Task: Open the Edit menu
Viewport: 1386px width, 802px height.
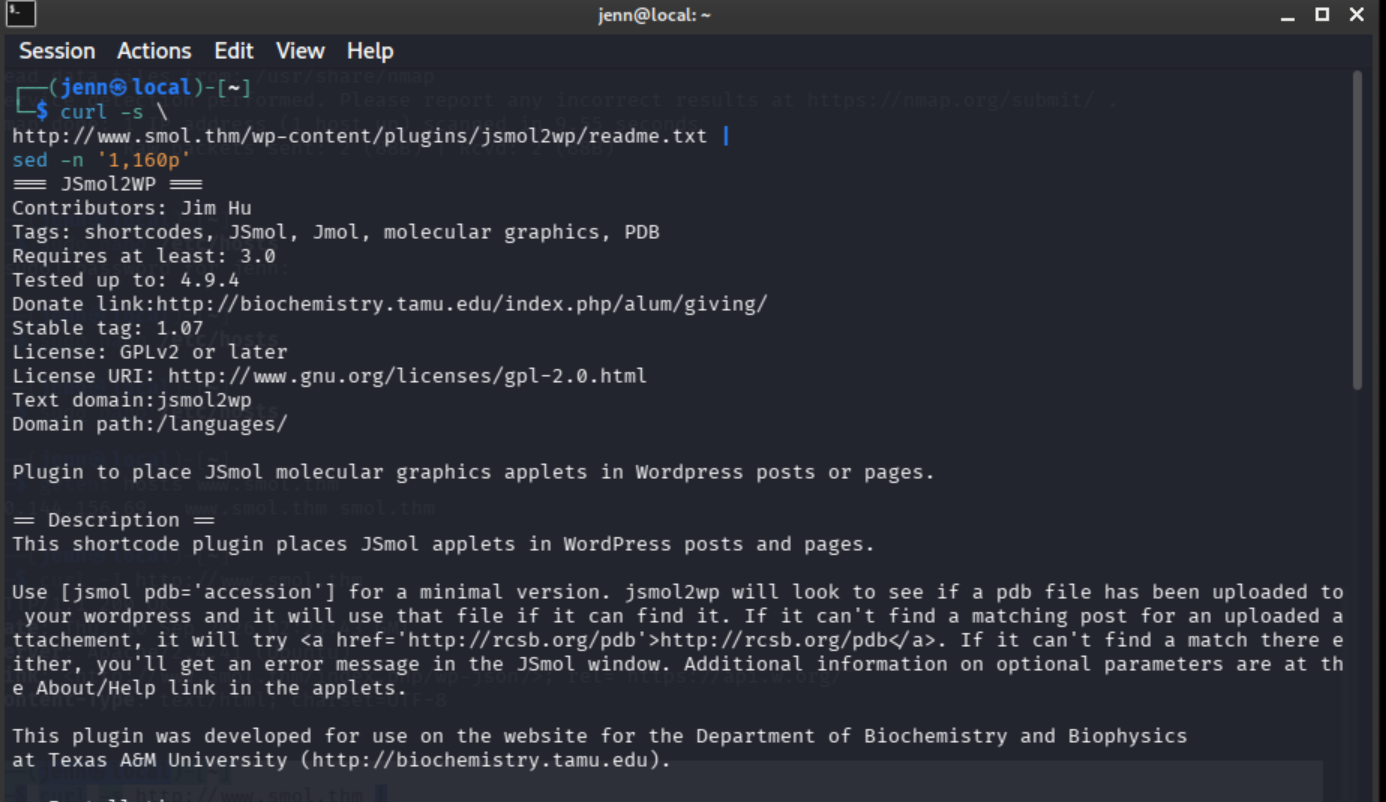Action: [x=234, y=51]
